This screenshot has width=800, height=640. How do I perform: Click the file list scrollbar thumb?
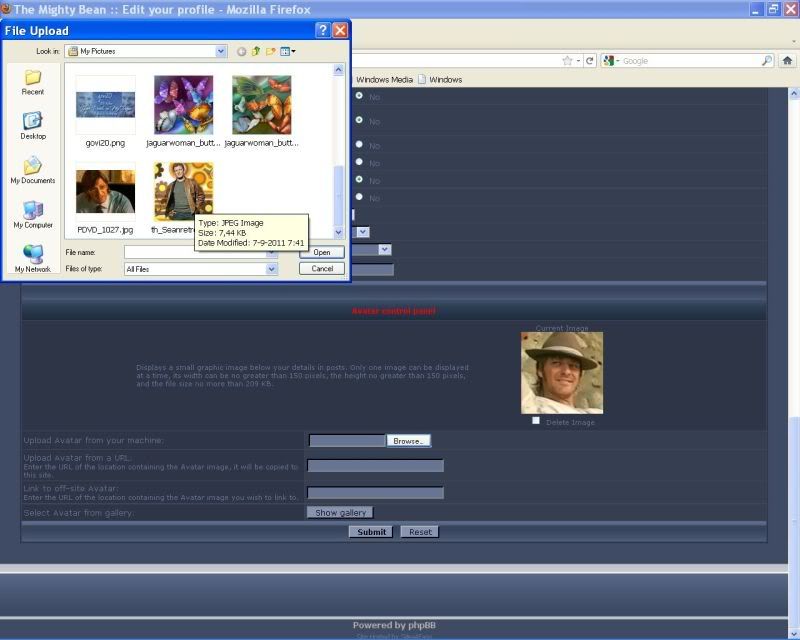point(338,196)
